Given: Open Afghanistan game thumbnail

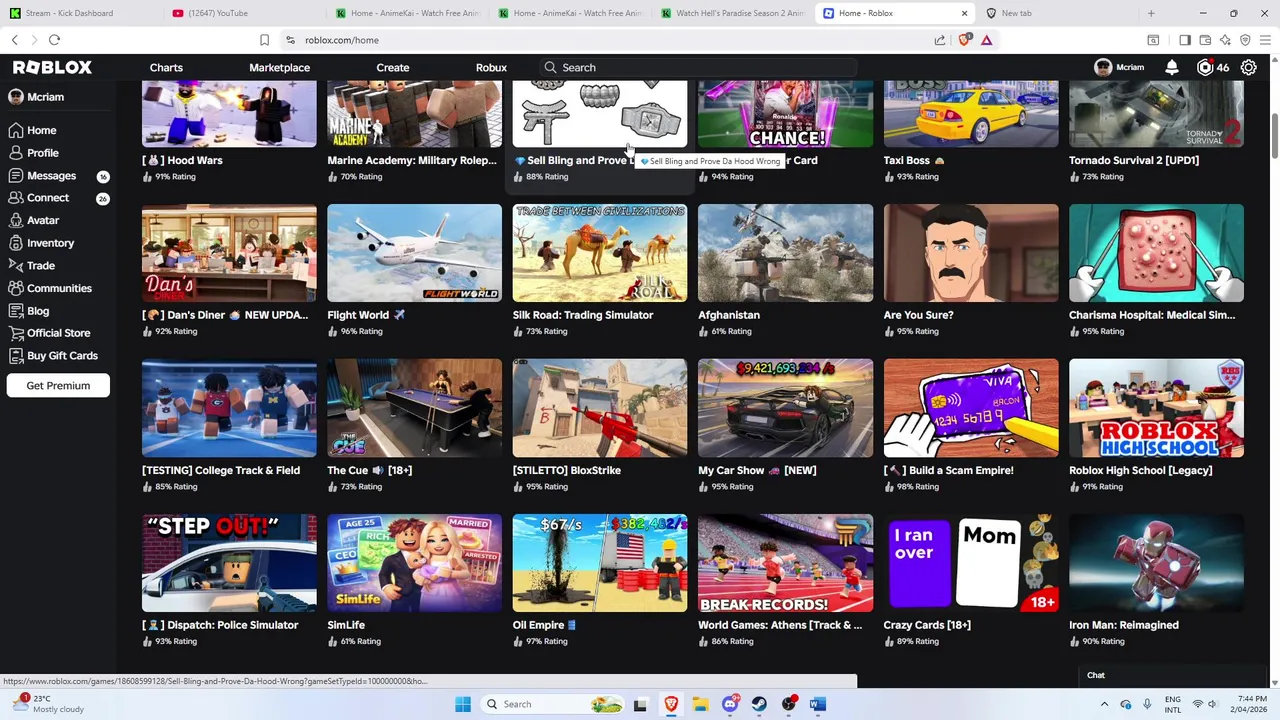Looking at the screenshot, I should click(x=785, y=253).
